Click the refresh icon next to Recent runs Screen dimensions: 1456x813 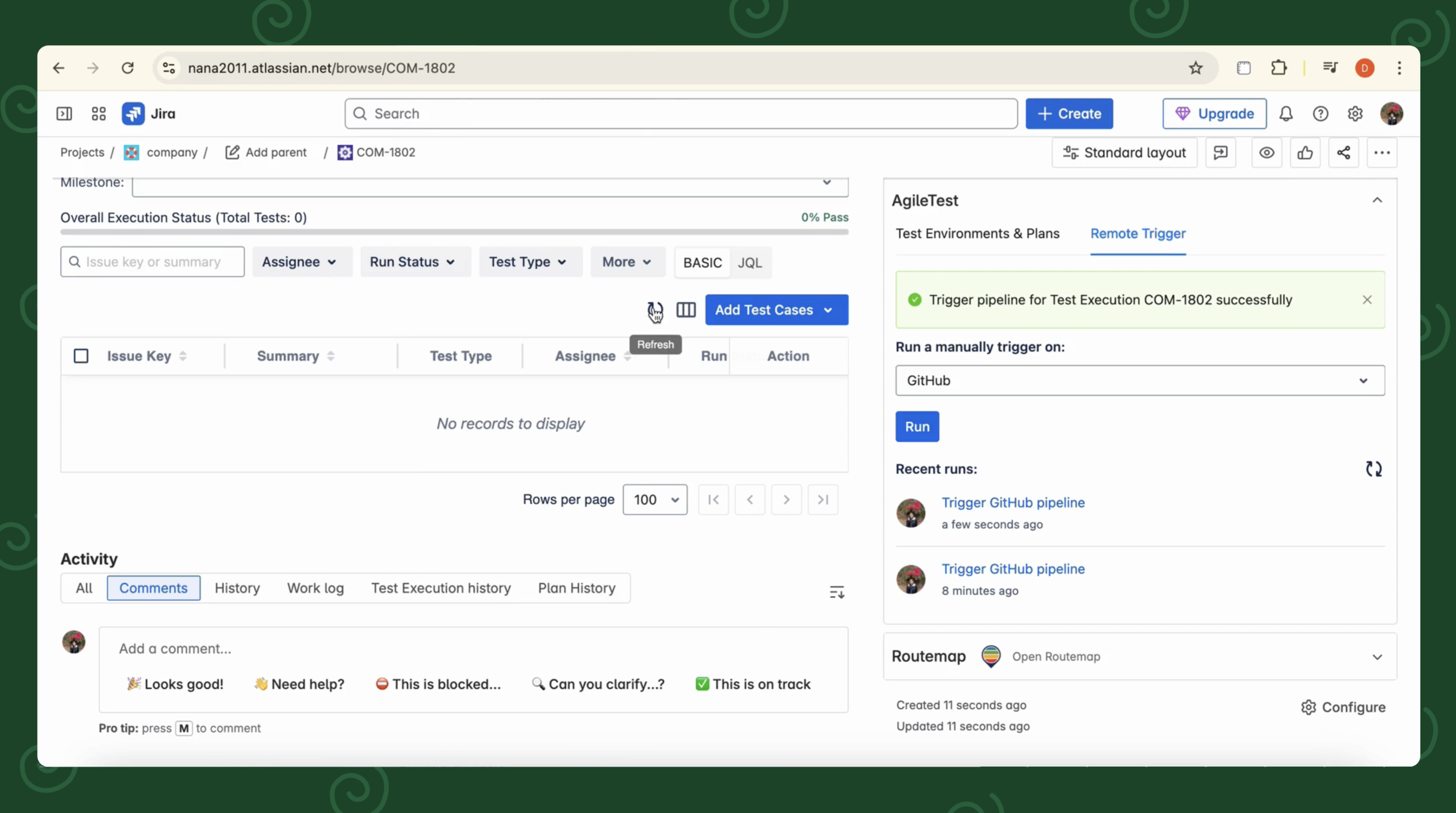coord(1374,469)
